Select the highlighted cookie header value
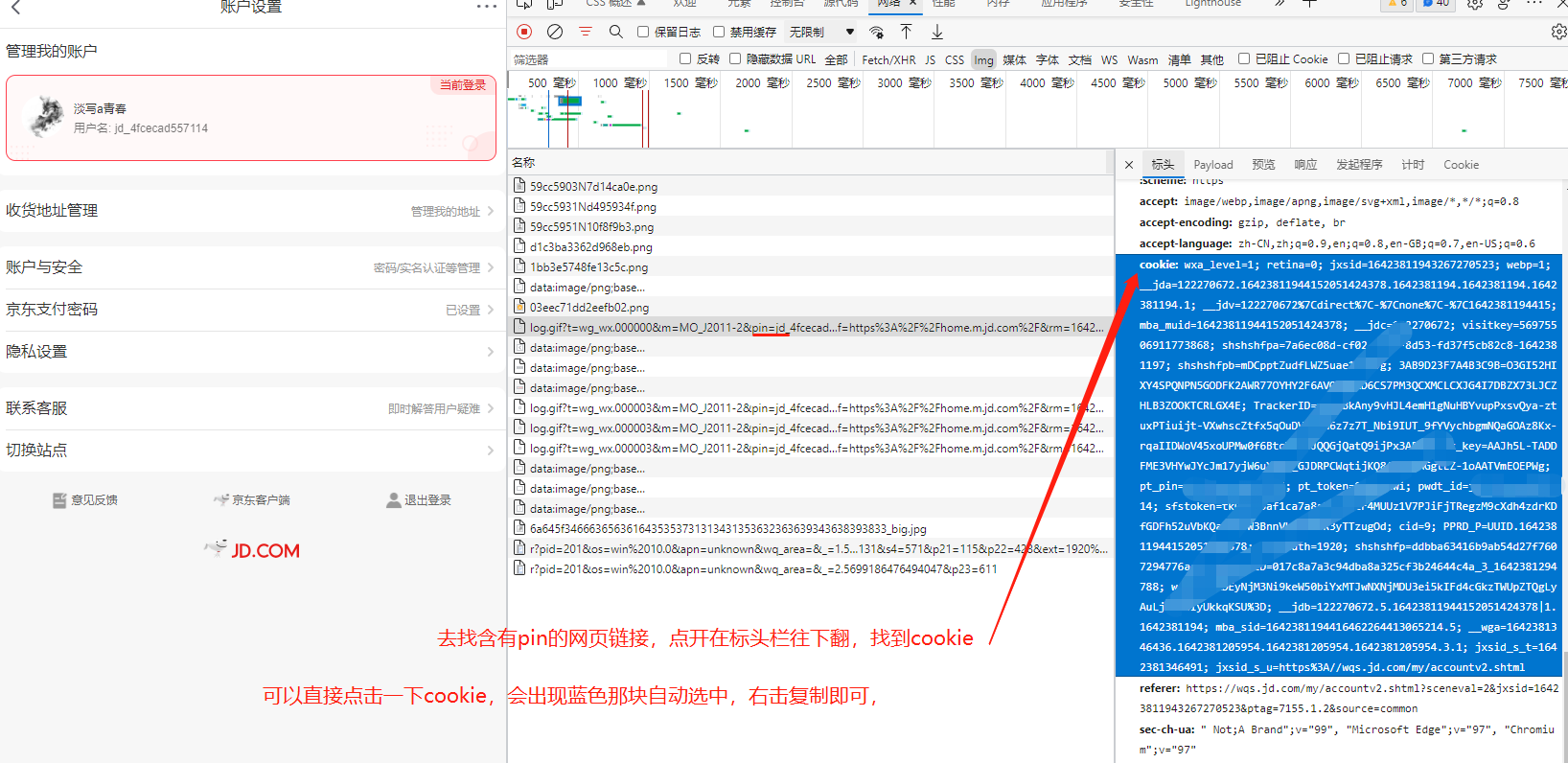The width and height of the screenshot is (1568, 763). (x=1339, y=465)
